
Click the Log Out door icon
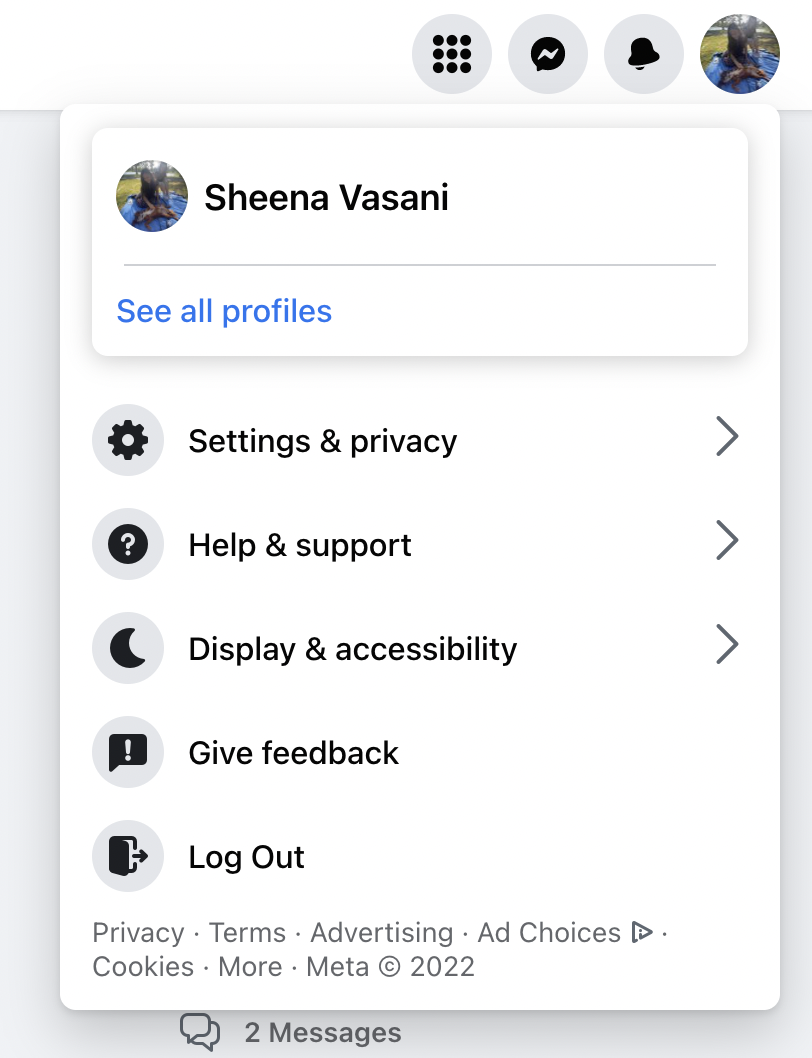click(128, 856)
